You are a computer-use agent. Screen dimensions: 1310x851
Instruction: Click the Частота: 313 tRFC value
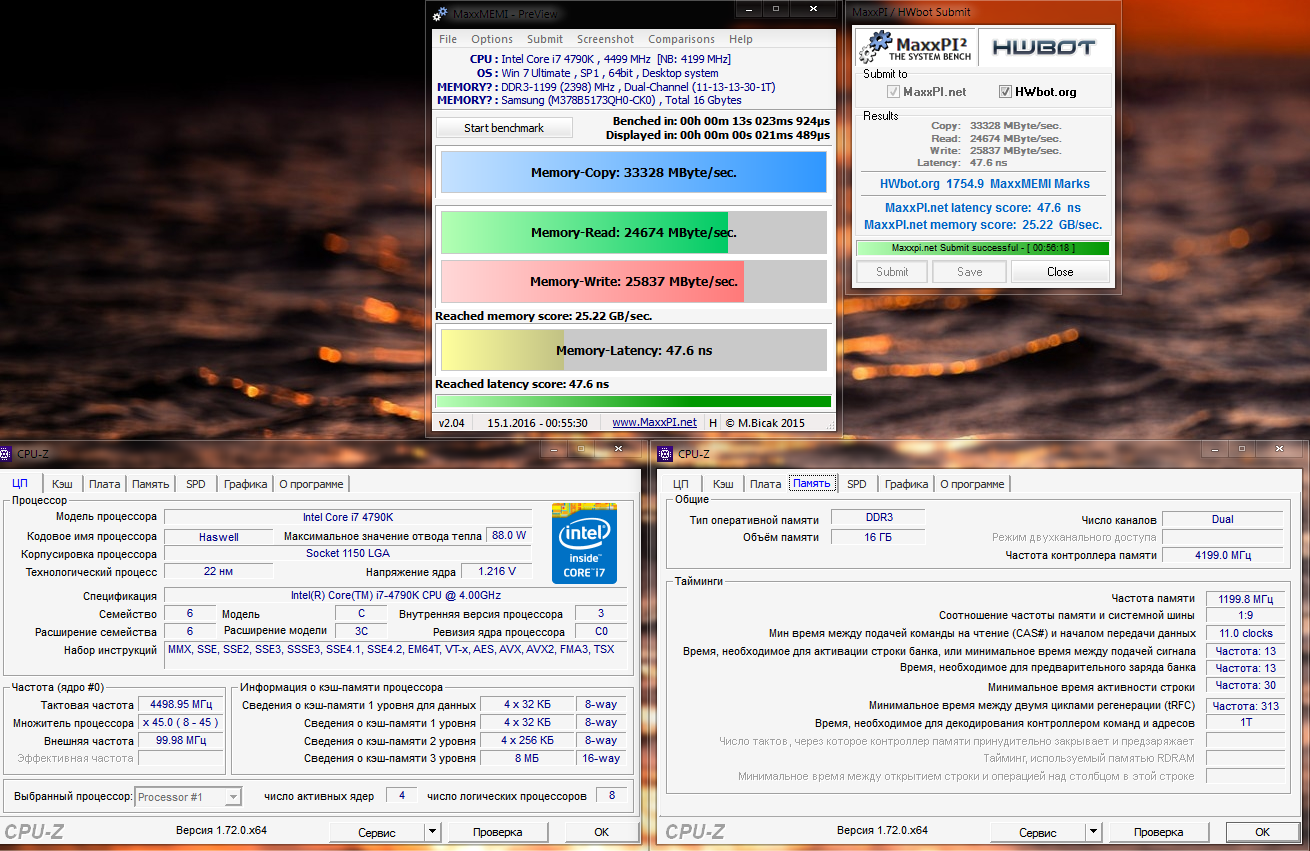coord(1244,705)
